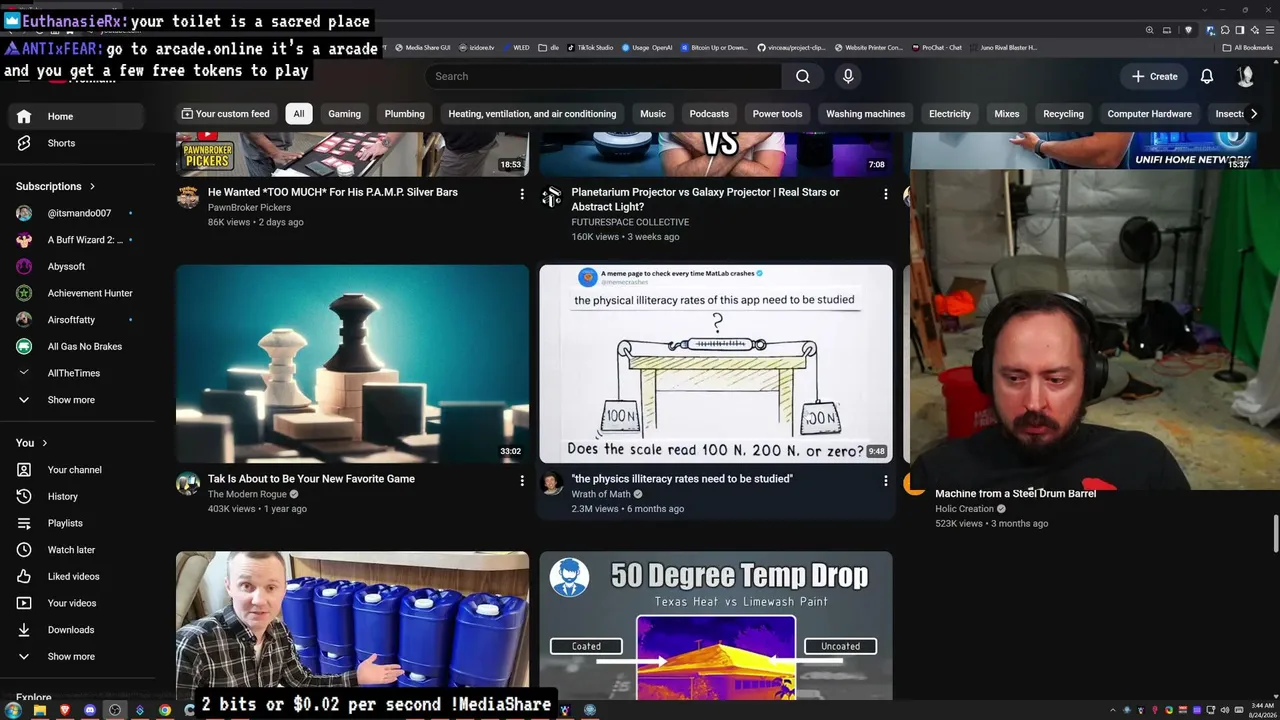This screenshot has width=1280, height=720.
Task: Open options menu for PawnBroker silver bars video
Action: point(521,194)
